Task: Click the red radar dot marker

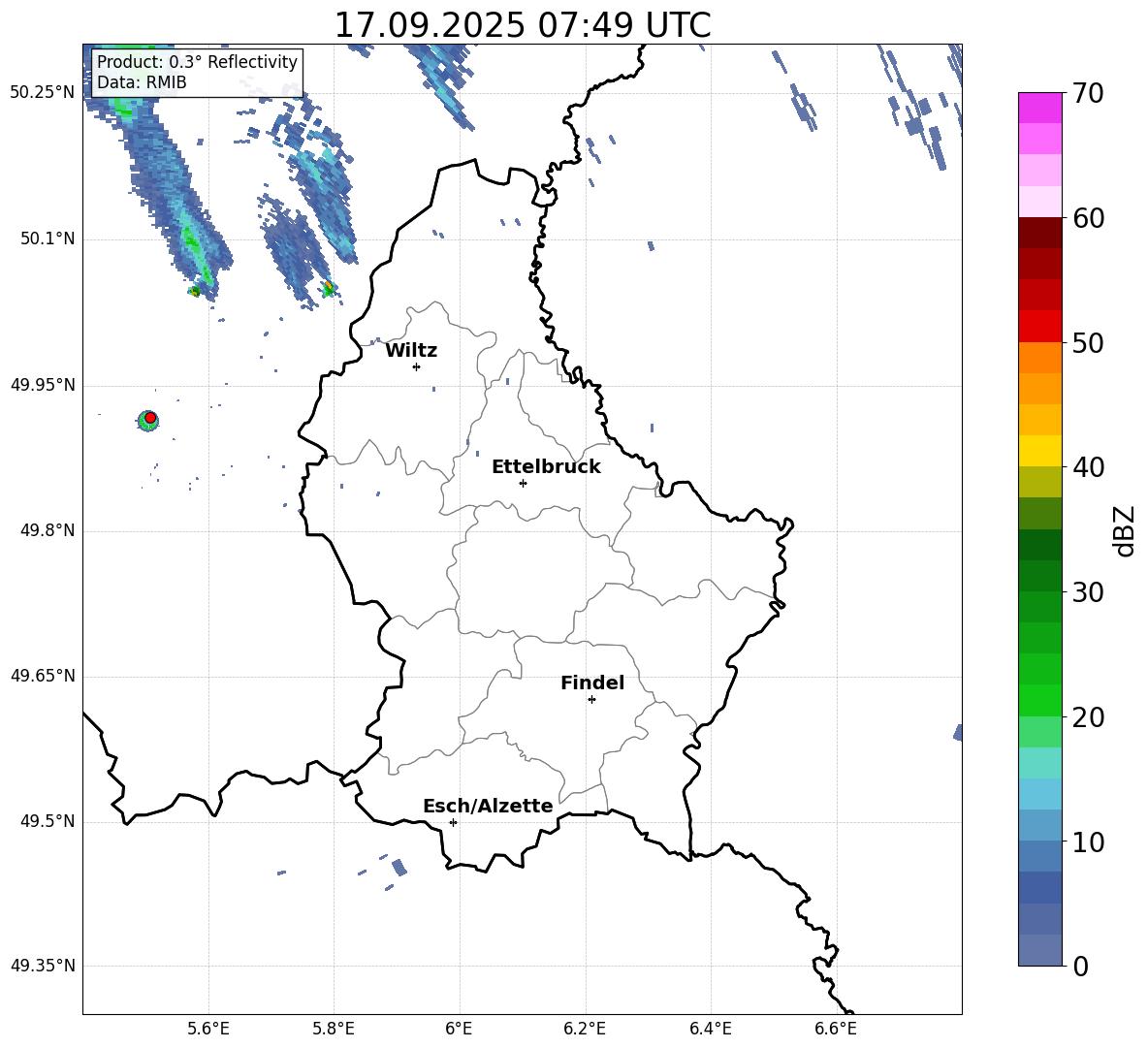Action: [150, 418]
